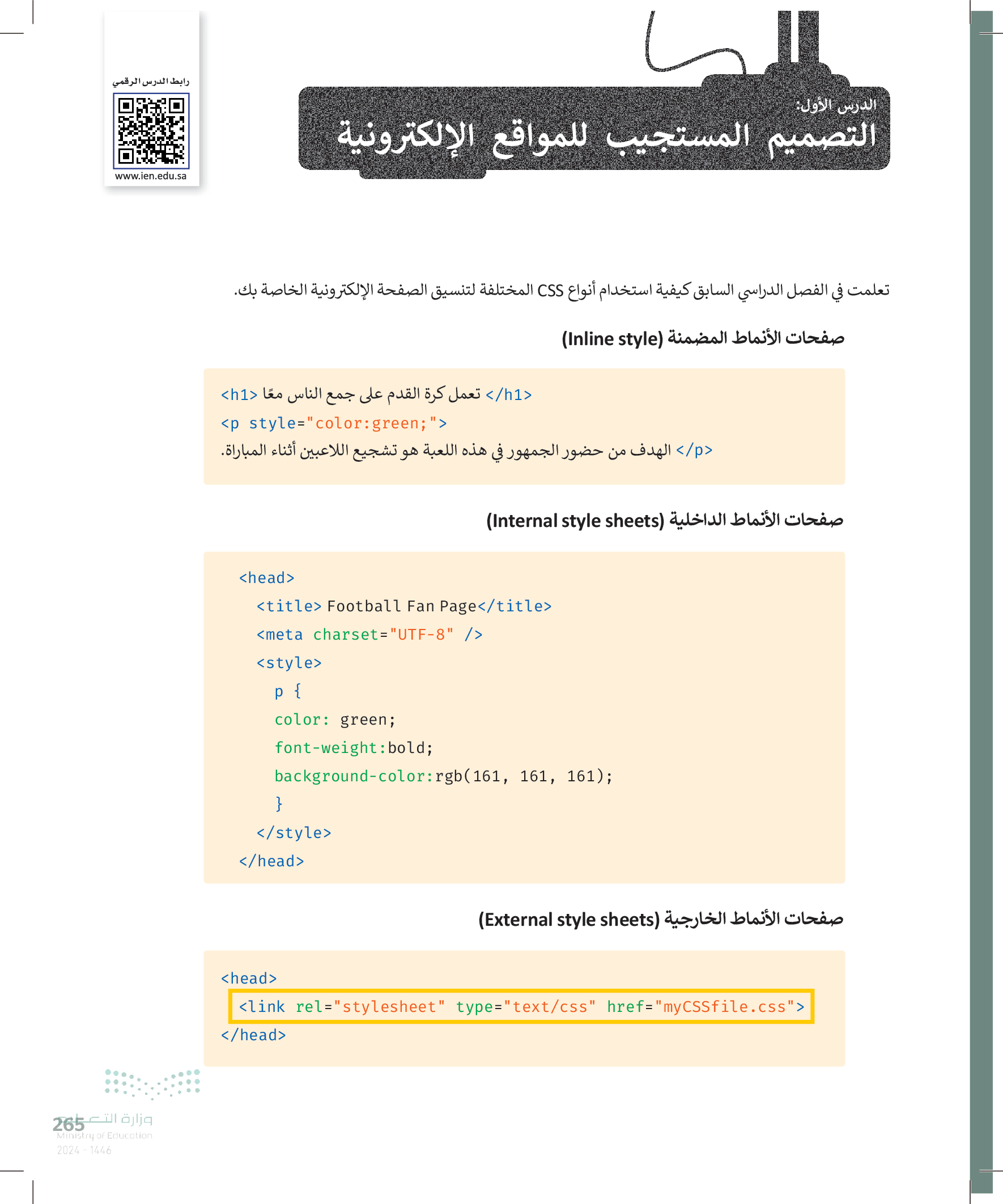Click the color: green; code line
The height and width of the screenshot is (1204, 1003).
tap(335, 720)
